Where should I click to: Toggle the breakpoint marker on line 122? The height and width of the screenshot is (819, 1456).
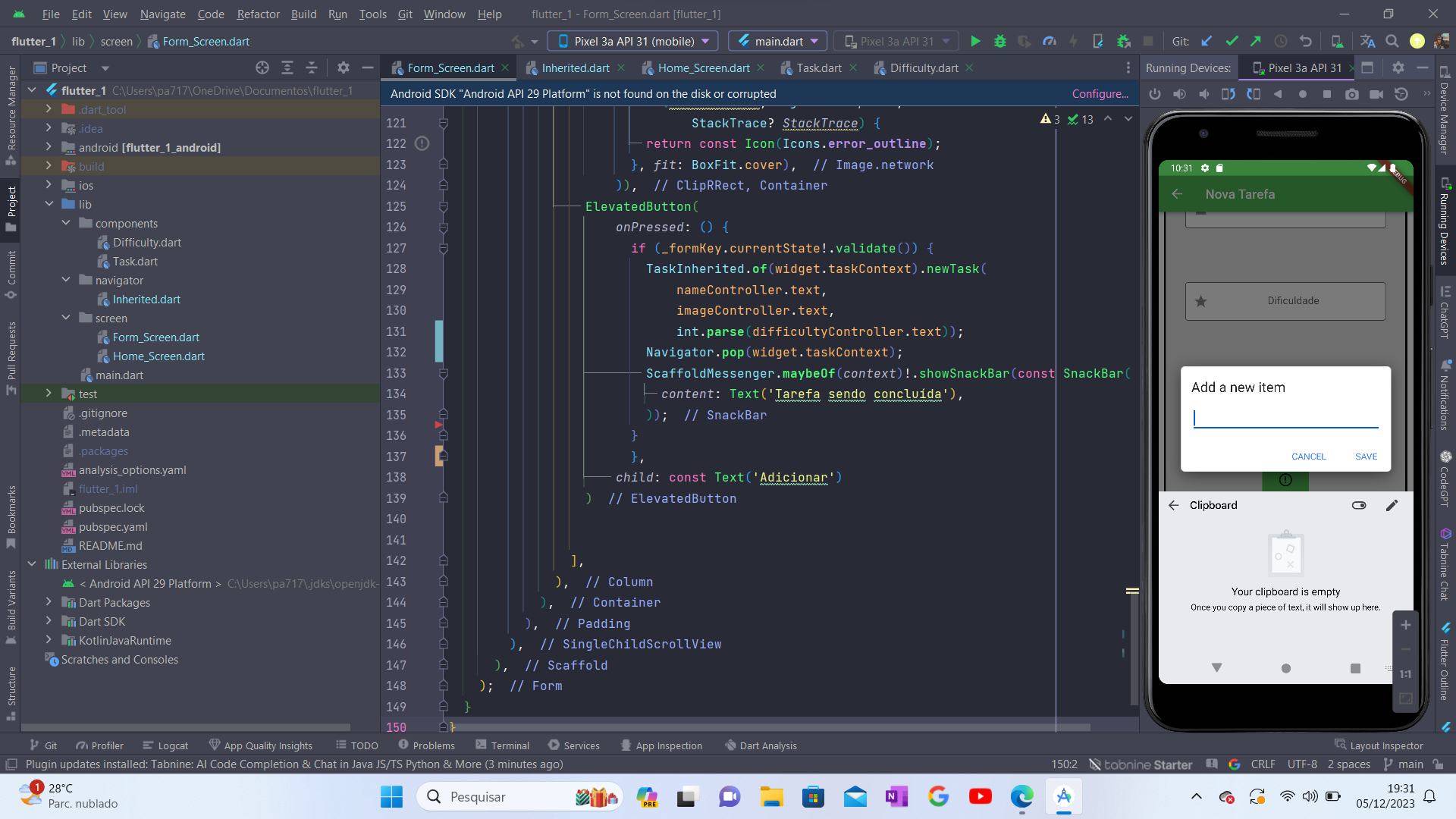tap(422, 143)
